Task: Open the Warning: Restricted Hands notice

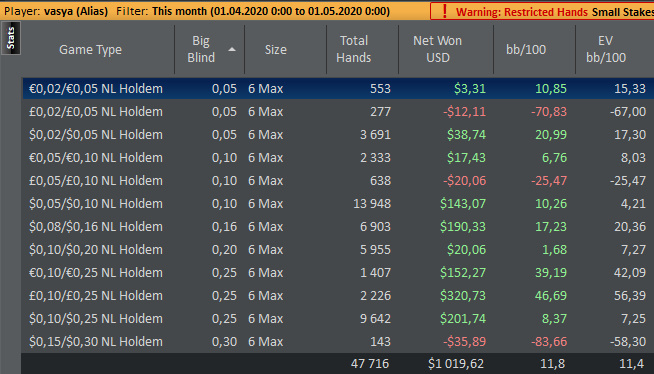Action: pos(521,12)
